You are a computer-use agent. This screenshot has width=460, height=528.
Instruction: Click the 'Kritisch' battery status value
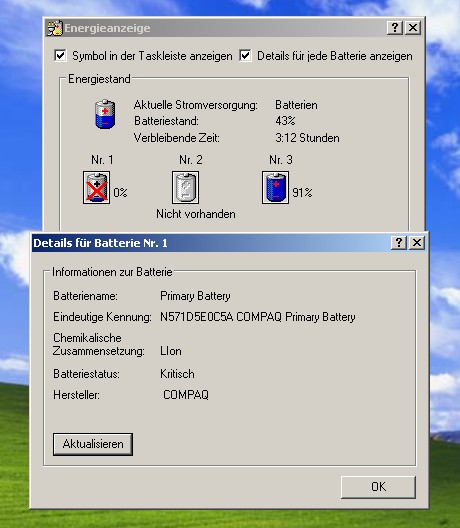[177, 374]
